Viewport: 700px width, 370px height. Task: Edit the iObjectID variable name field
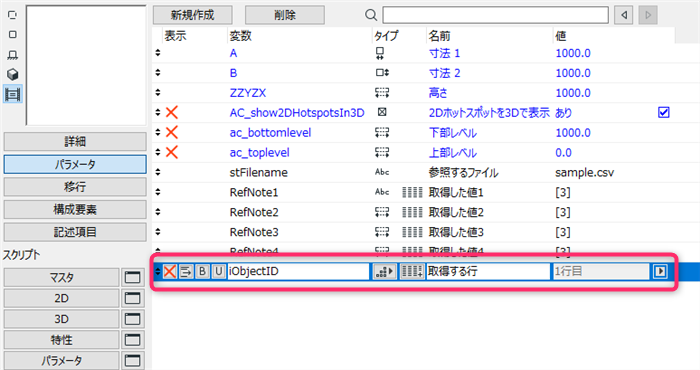point(298,271)
